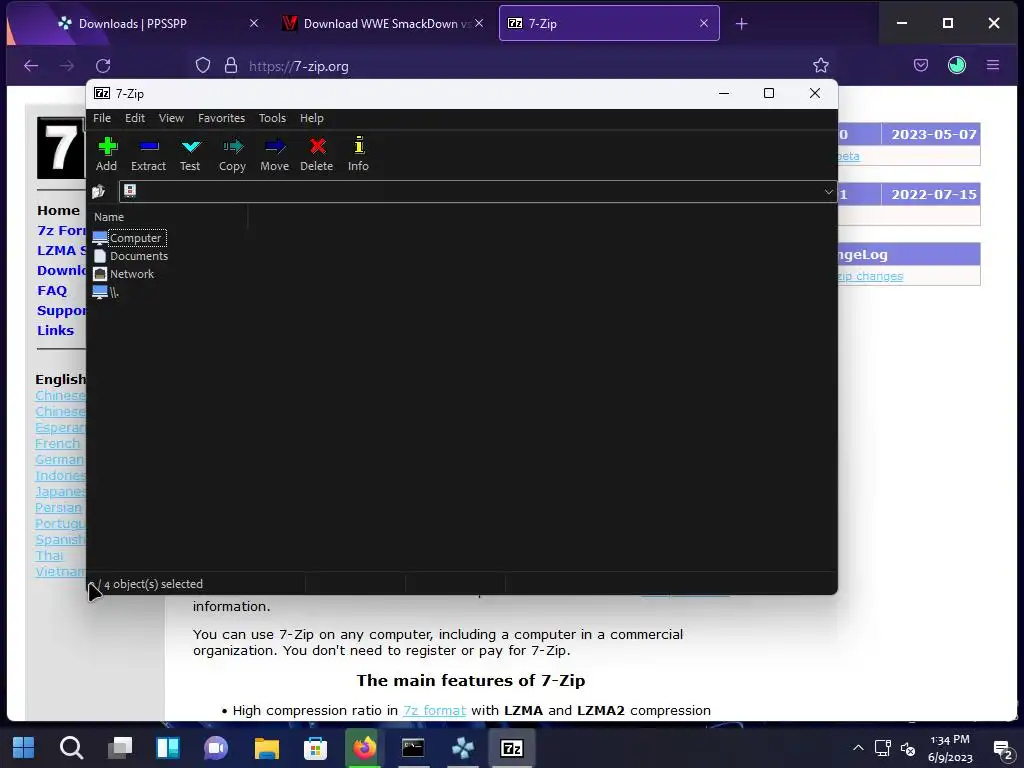Image resolution: width=1024 pixels, height=768 pixels.
Task: Click the Extract toolbar icon
Action: 149,154
